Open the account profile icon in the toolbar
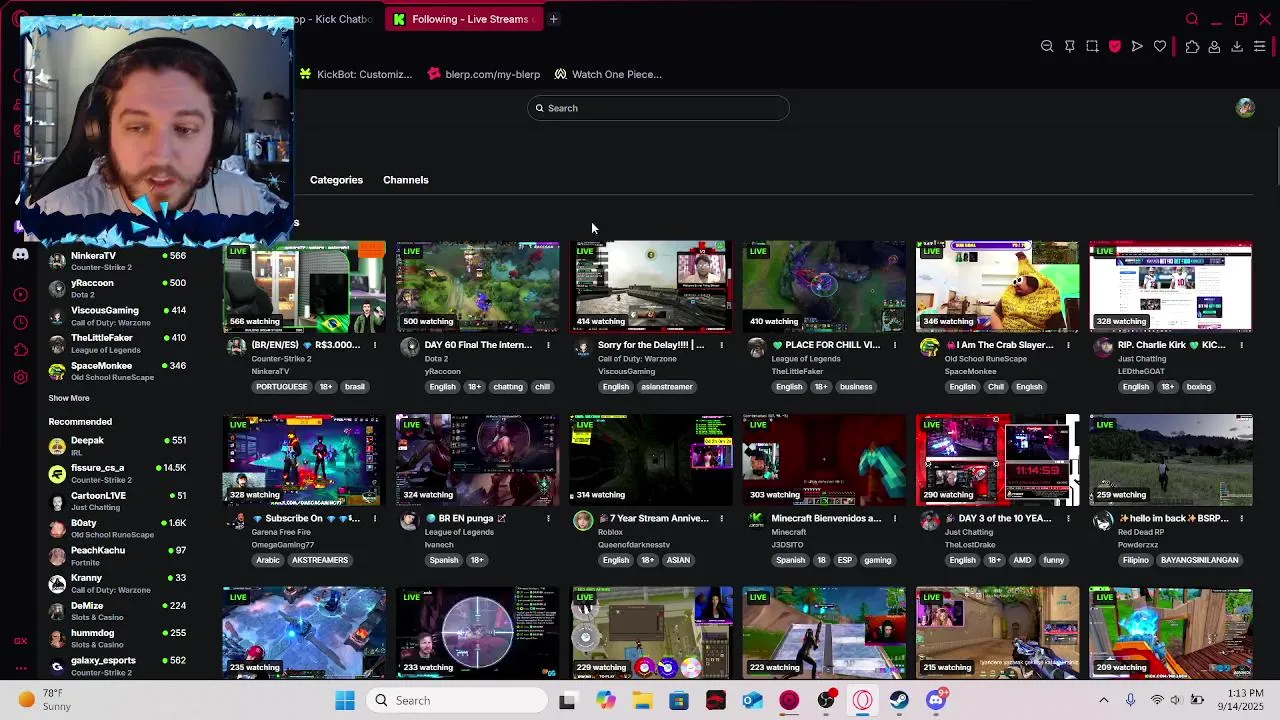This screenshot has height=720, width=1280. 1214,46
